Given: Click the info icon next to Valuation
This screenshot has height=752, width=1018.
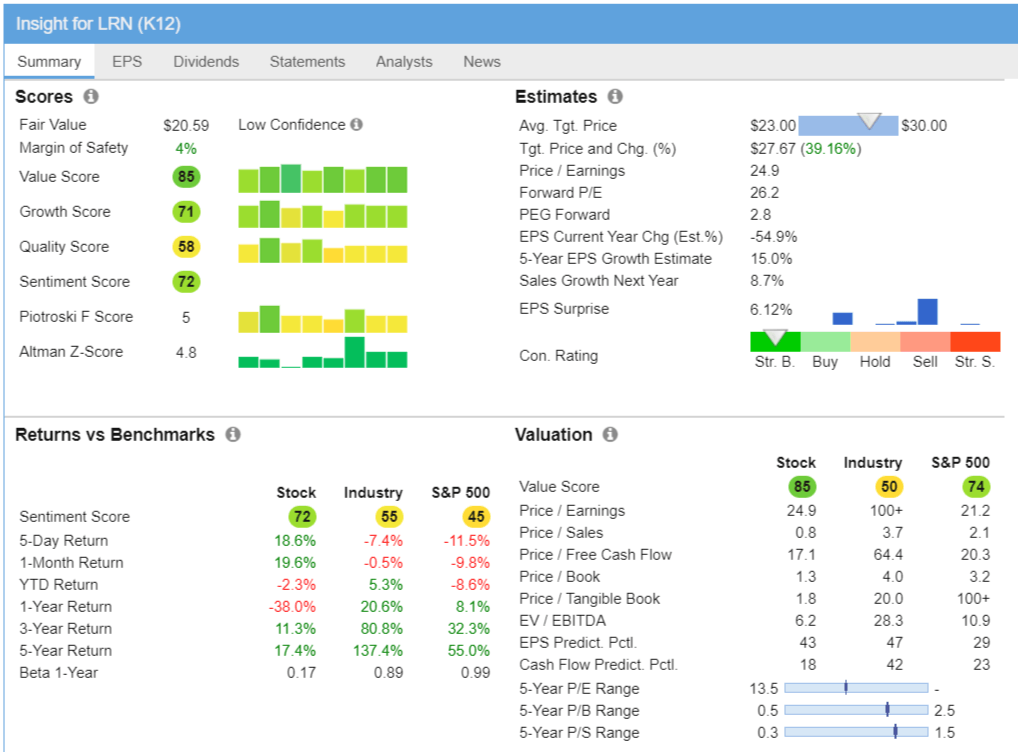Looking at the screenshot, I should (x=610, y=434).
